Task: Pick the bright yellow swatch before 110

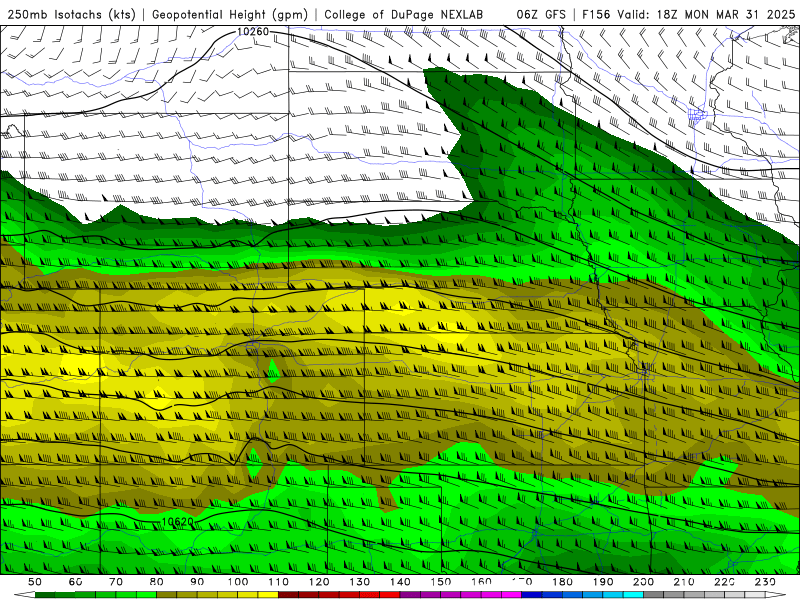Action: click(268, 595)
